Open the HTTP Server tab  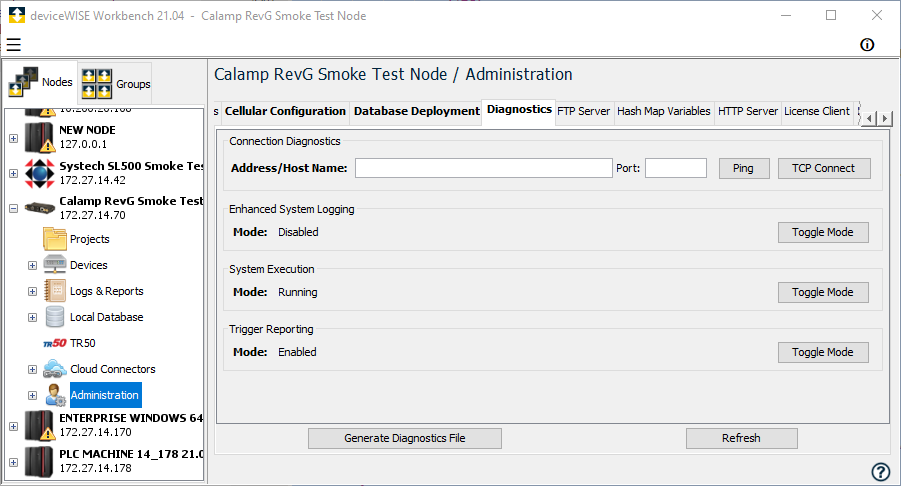748,111
